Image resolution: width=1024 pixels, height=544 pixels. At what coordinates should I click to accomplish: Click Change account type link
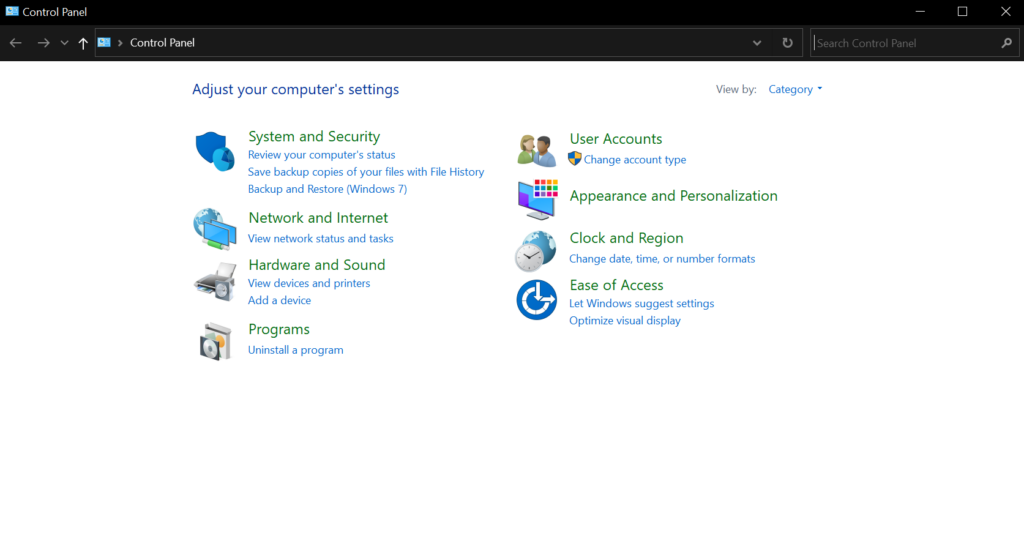tap(635, 159)
